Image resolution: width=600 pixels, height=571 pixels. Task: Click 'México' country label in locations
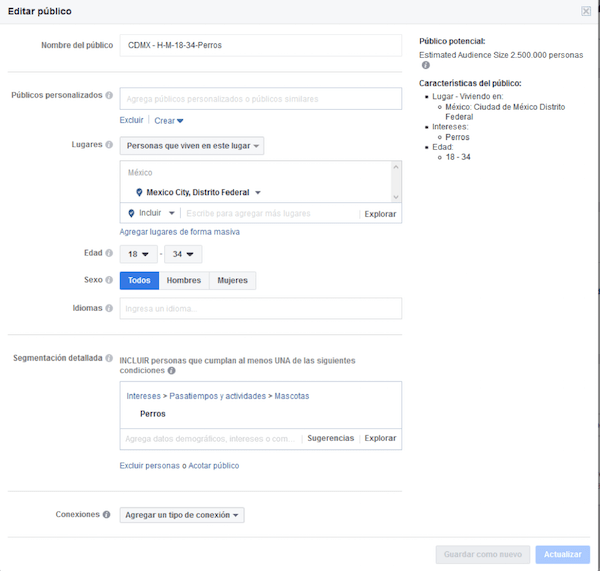pos(140,173)
